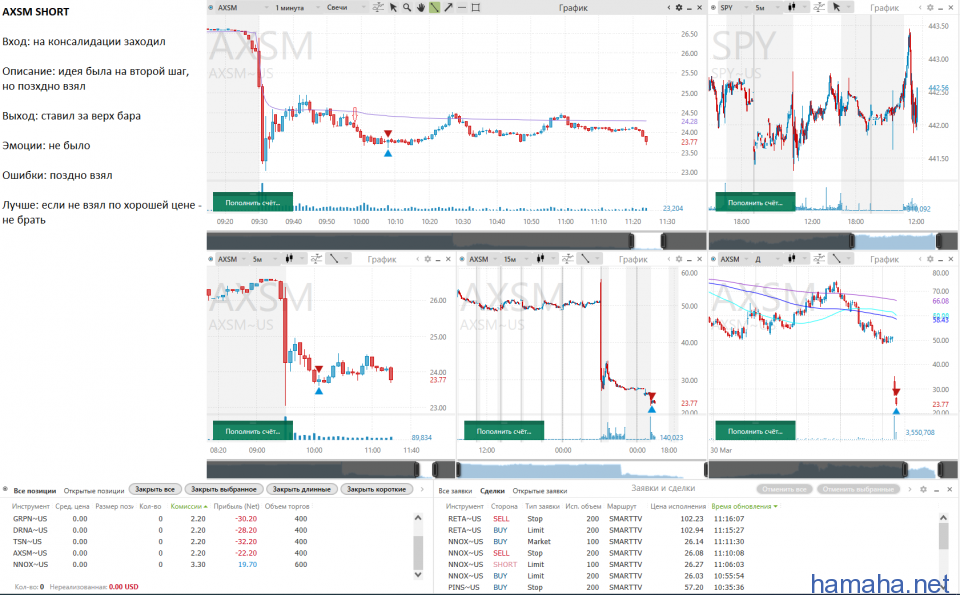Select the green trend line drawing tool
Screen dimensions: 960x595
pyautogui.click(x=435, y=7)
